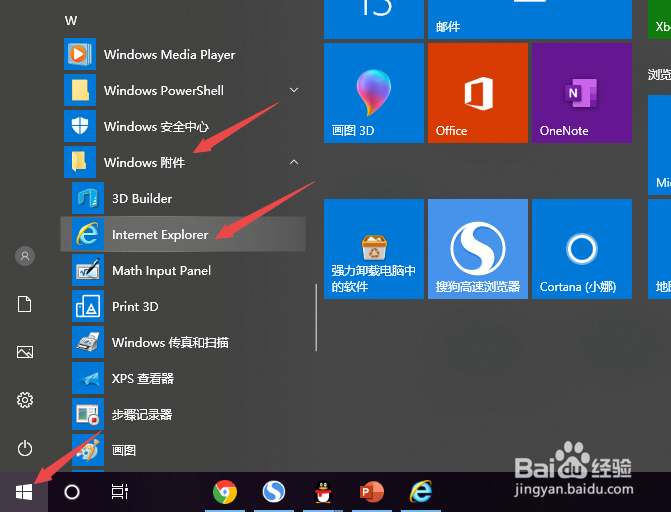The height and width of the screenshot is (512, 671).
Task: Click the calendar tile showing date
Action: coord(374,19)
